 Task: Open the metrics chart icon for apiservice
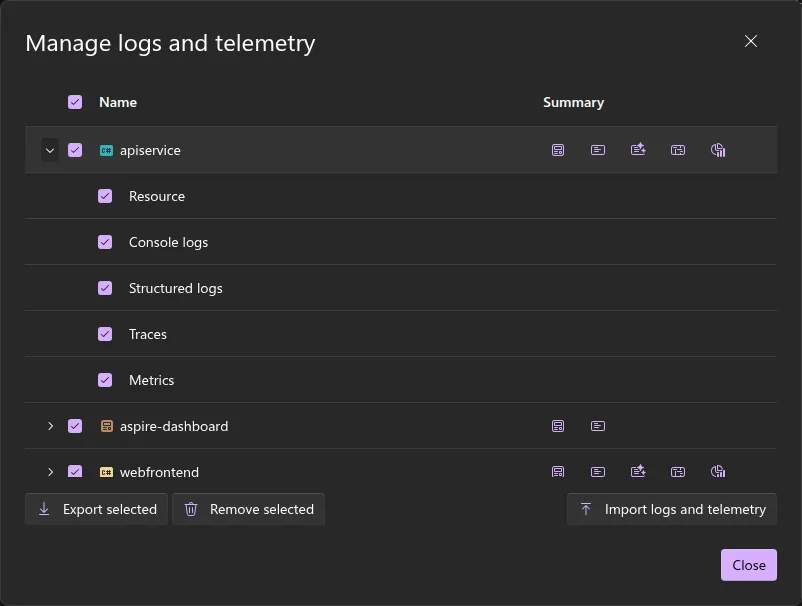coord(718,150)
